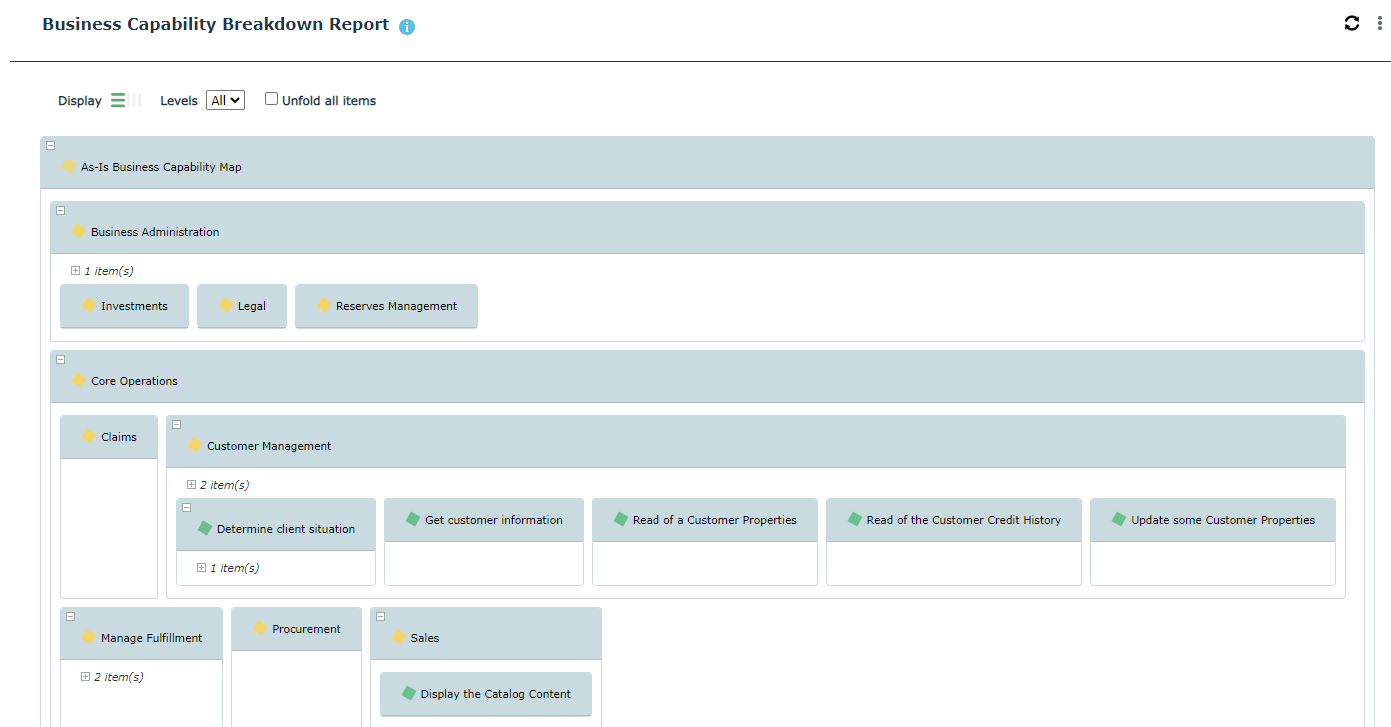
Task: Select Read of the Customer Credit History
Action: click(x=963, y=520)
